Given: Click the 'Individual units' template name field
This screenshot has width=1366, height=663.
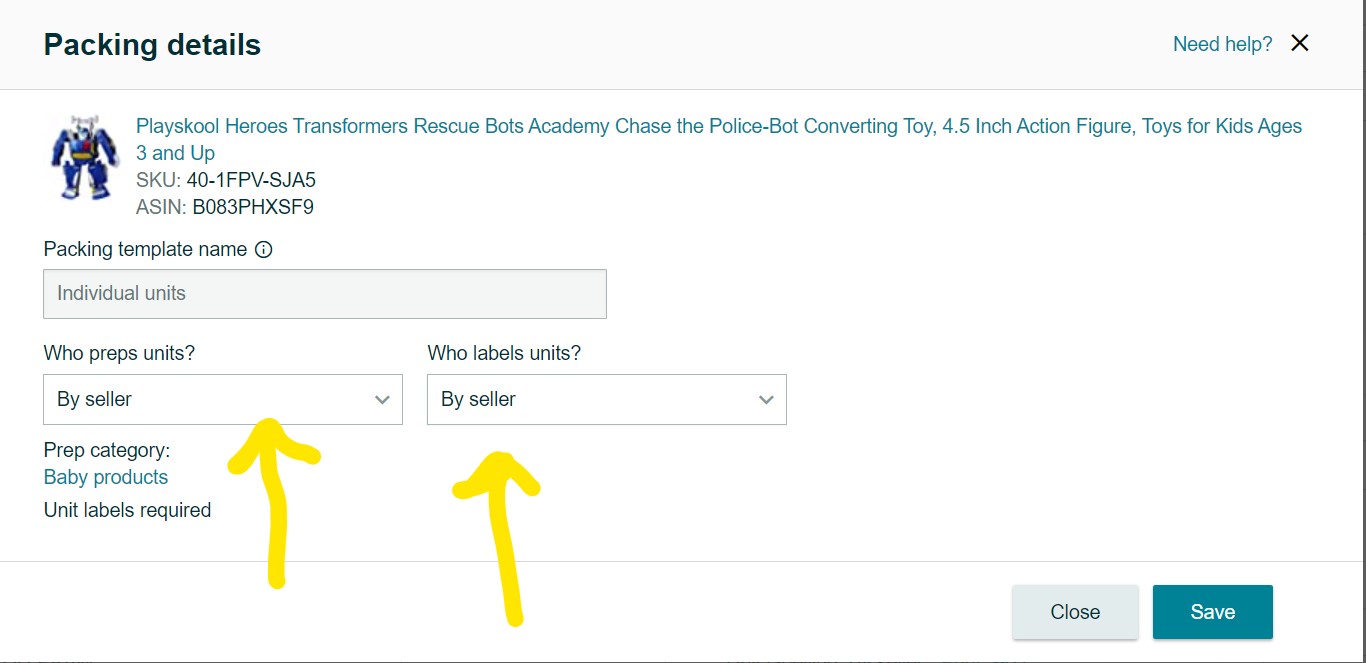Looking at the screenshot, I should pos(324,294).
